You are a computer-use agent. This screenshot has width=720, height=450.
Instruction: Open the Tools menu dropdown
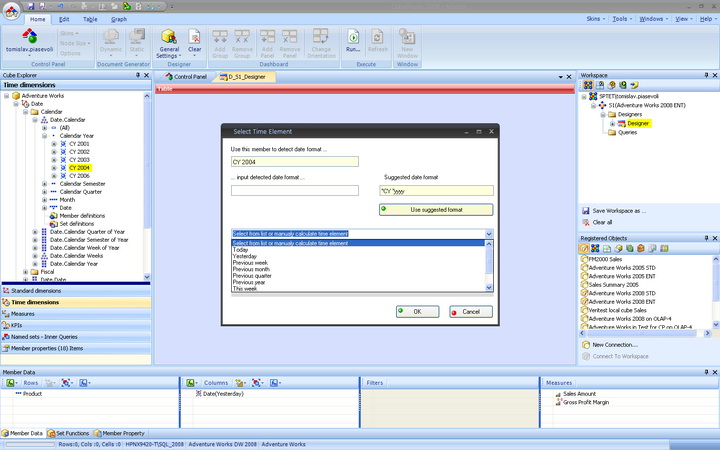622,19
